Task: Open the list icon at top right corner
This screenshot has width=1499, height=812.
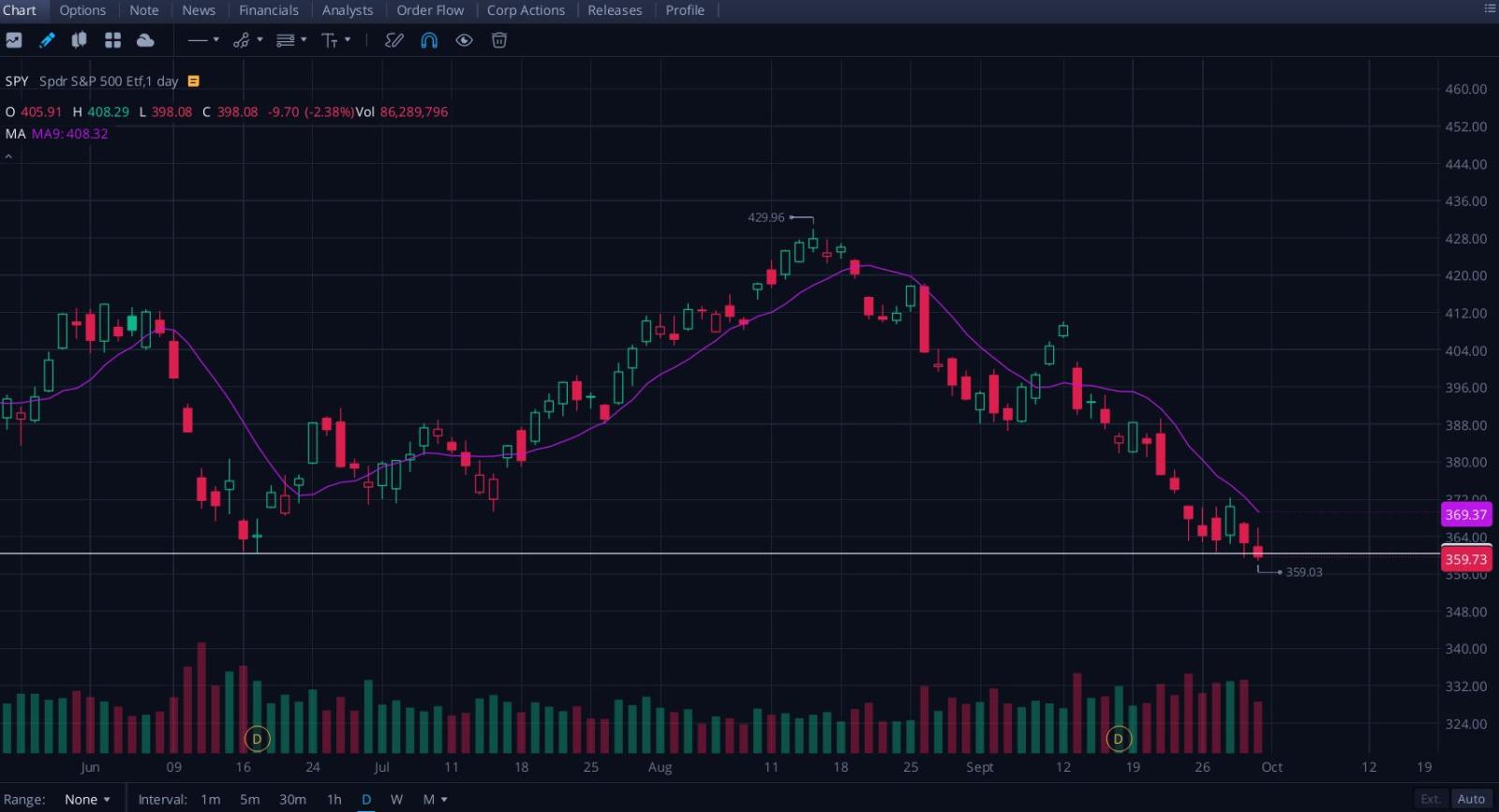Action: click(1490, 8)
